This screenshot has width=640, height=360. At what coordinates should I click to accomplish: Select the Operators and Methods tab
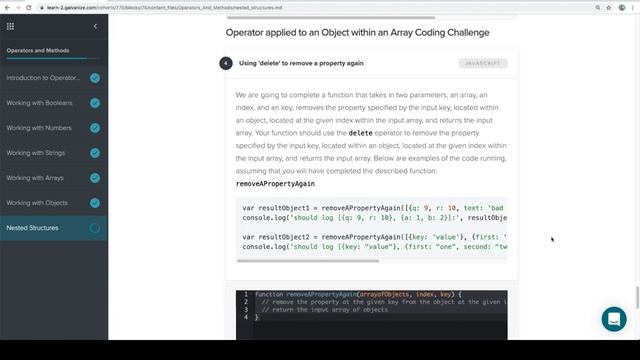[38, 51]
